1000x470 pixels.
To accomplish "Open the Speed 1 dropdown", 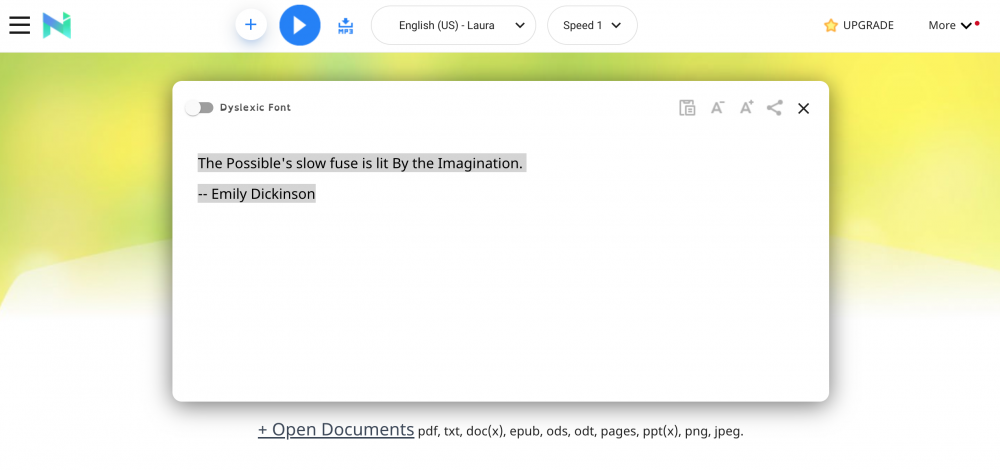I will tap(592, 26).
